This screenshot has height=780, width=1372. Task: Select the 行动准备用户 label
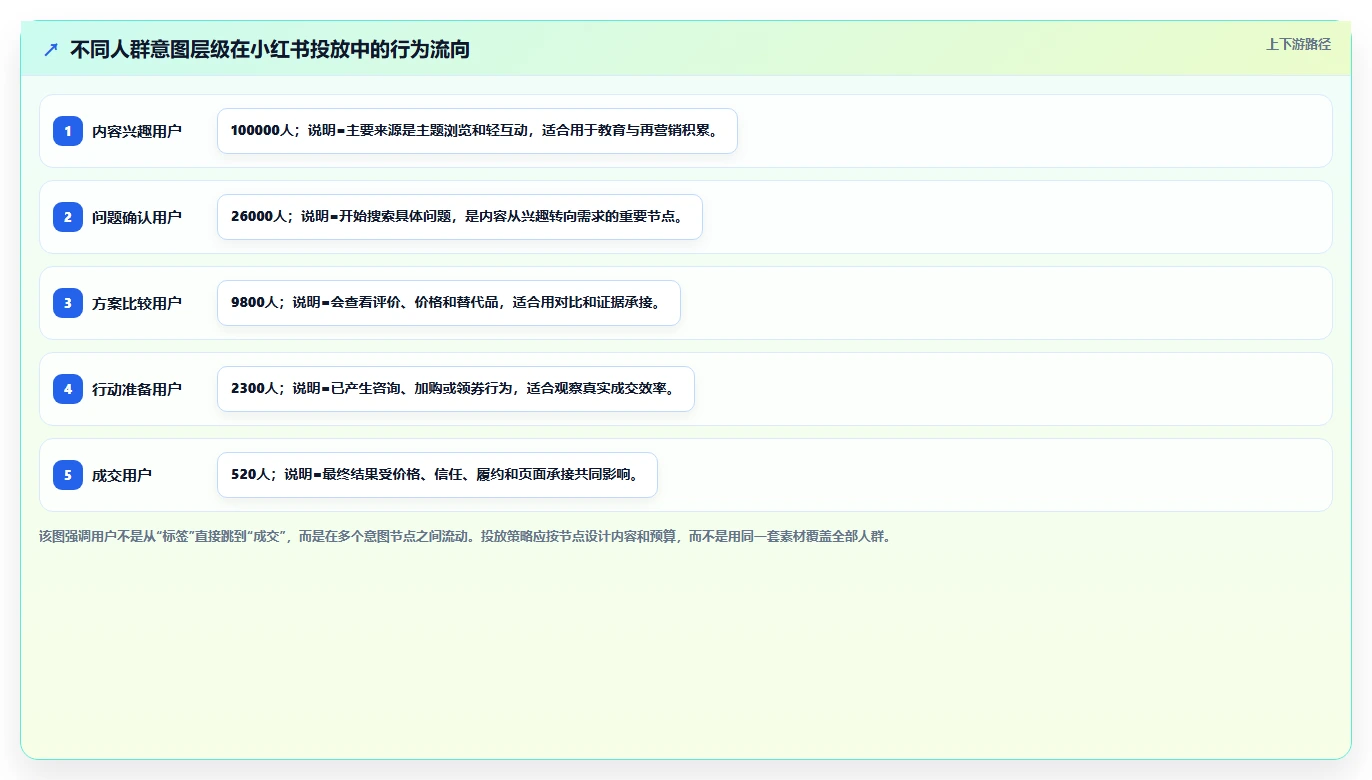point(137,389)
